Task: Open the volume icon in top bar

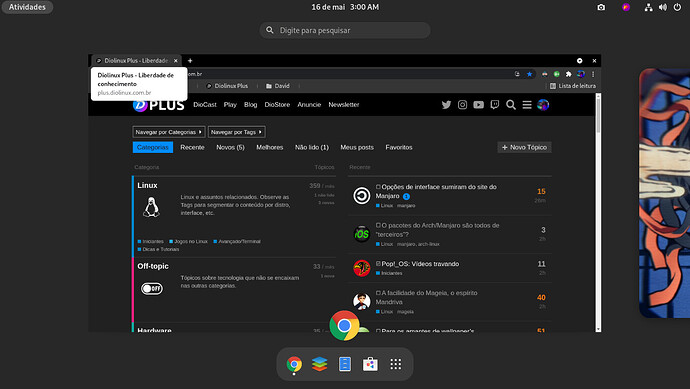Action: 663,7
